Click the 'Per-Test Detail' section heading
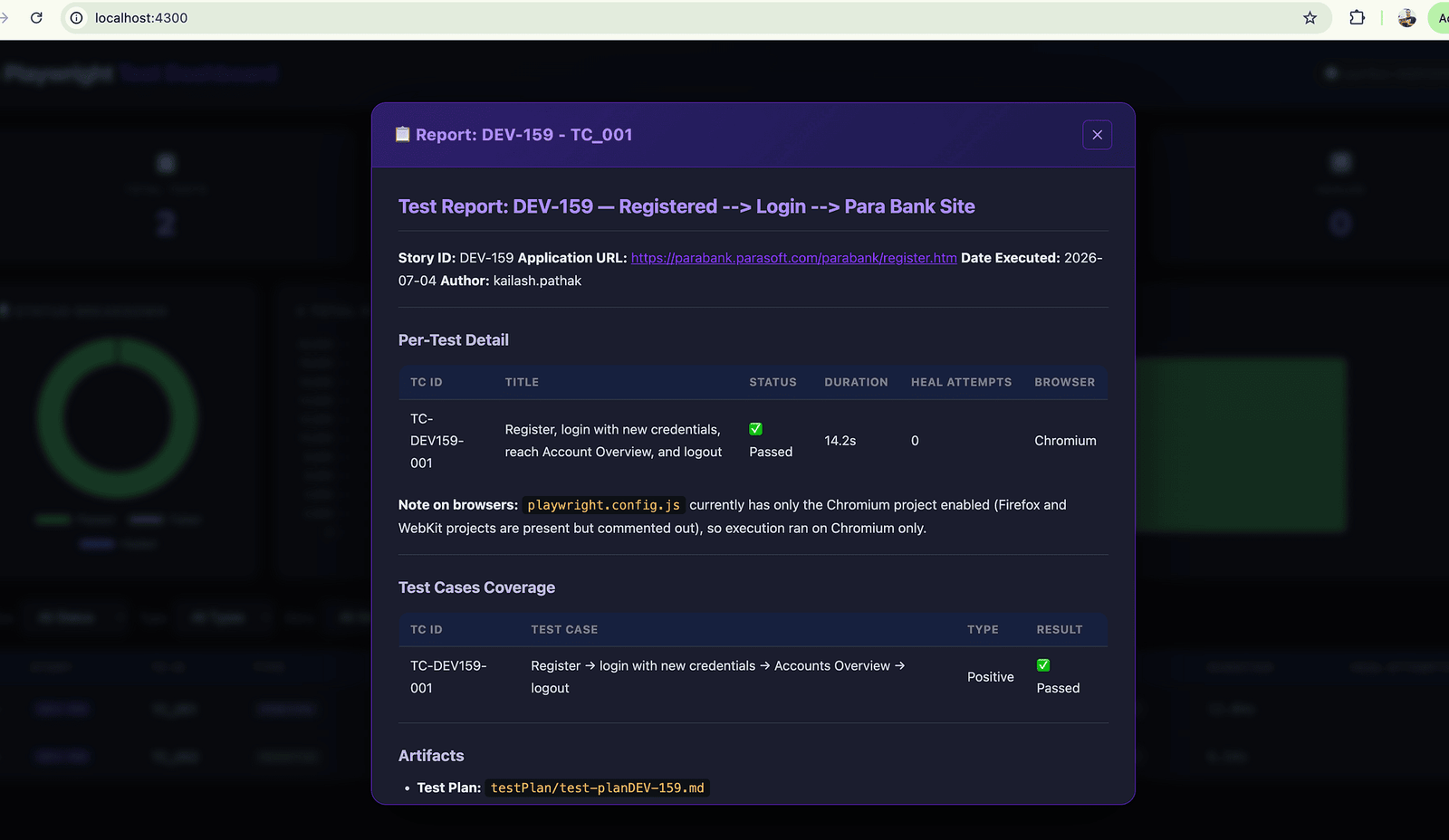The image size is (1449, 840). (454, 340)
